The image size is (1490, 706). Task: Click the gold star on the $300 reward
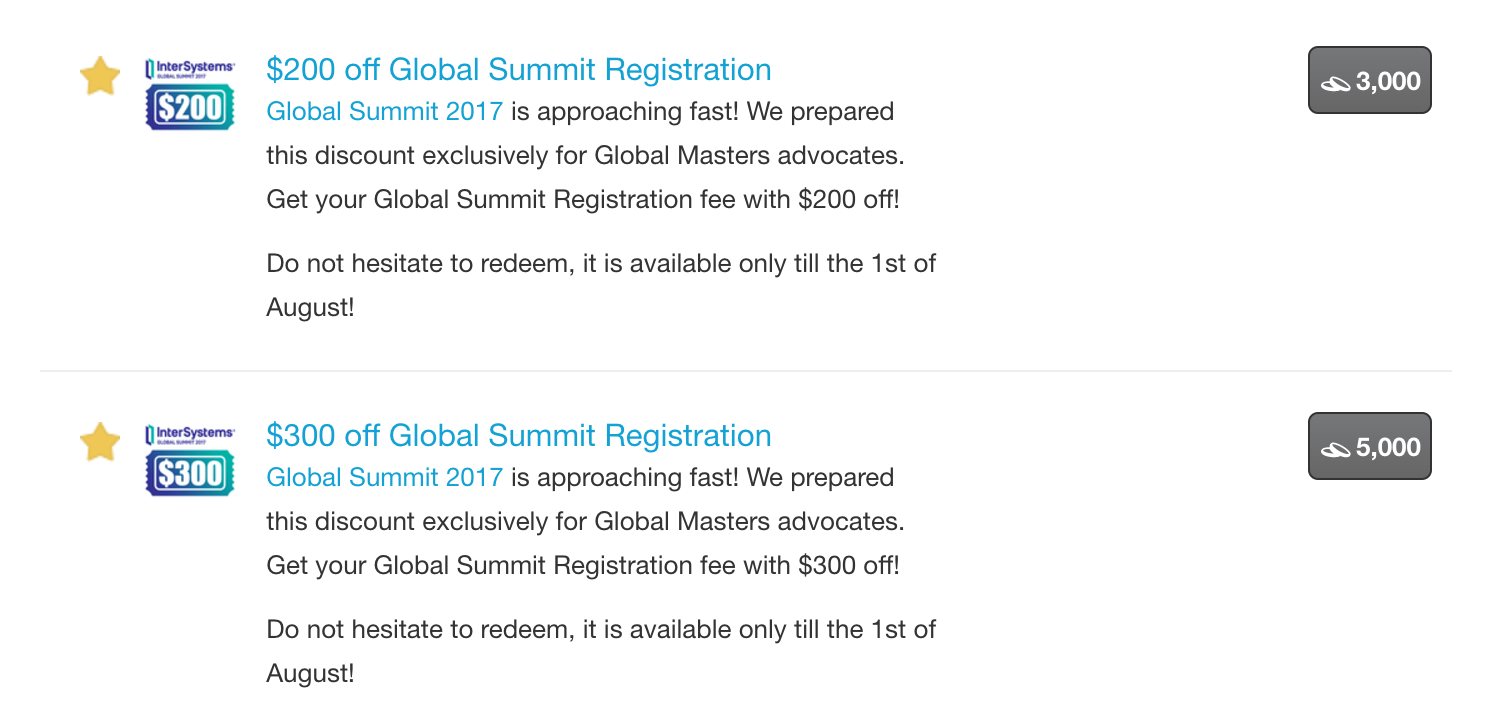click(x=100, y=442)
